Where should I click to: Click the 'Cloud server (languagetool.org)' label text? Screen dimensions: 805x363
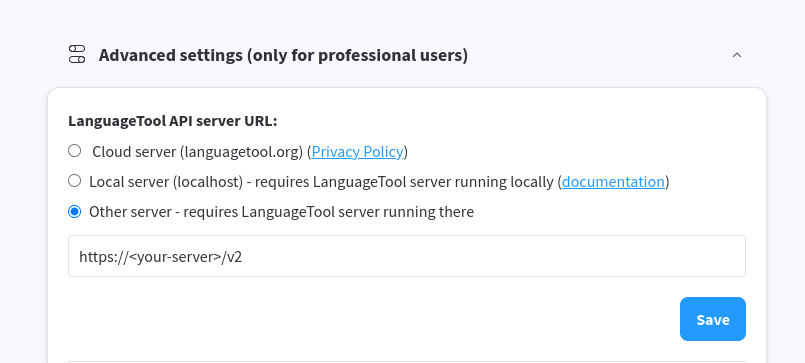tap(198, 152)
